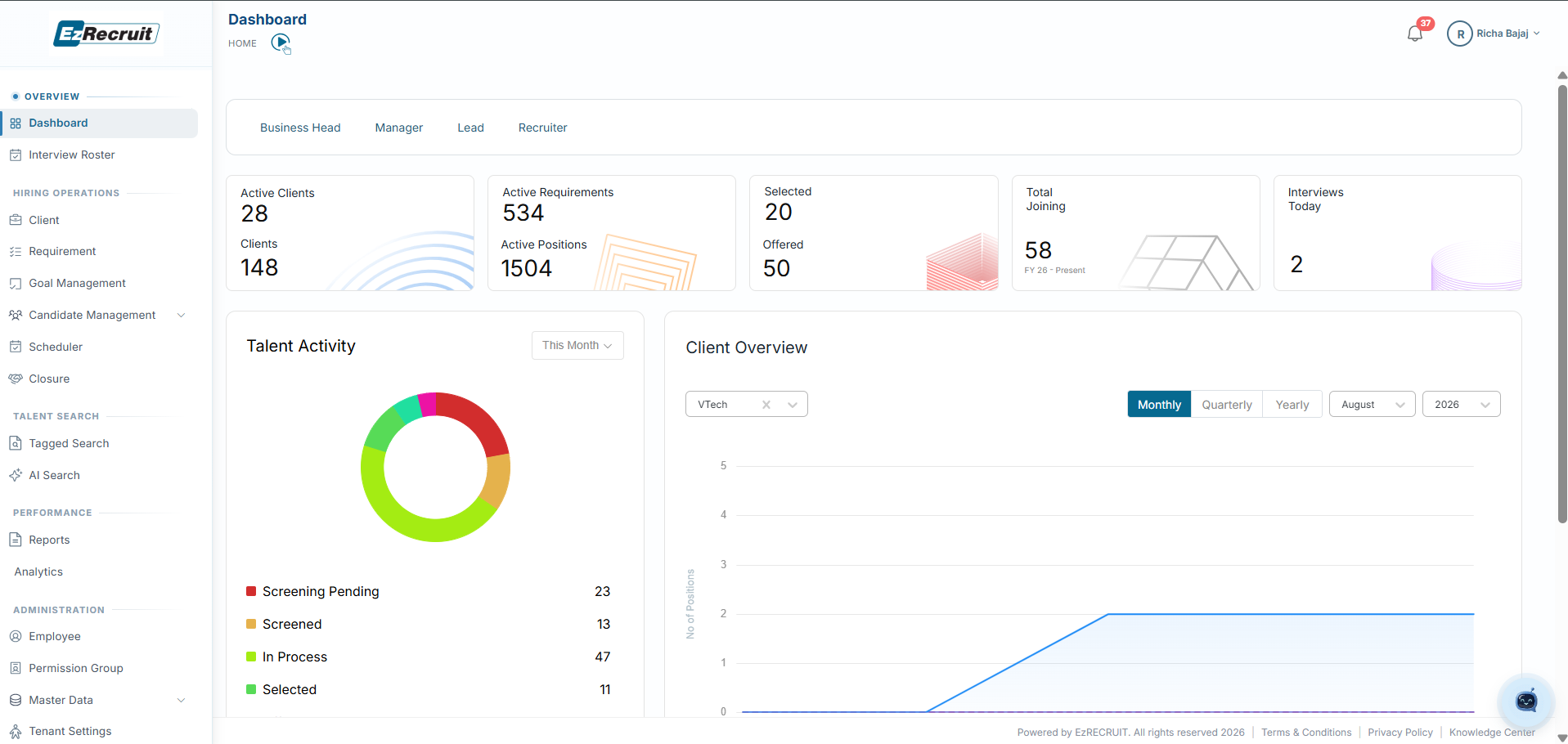Open Analytics in the sidebar
Viewport: 1568px width, 744px height.
click(38, 571)
